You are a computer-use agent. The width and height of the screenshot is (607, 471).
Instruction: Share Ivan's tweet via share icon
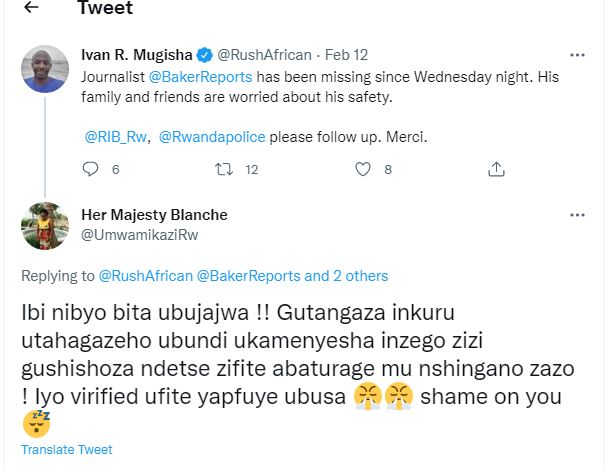pyautogui.click(x=496, y=170)
